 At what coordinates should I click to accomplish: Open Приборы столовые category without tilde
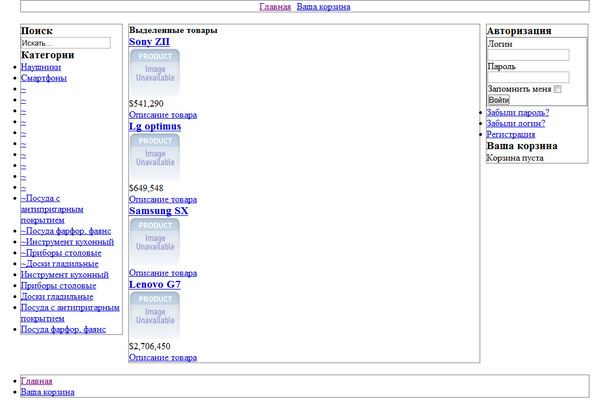pos(58,286)
